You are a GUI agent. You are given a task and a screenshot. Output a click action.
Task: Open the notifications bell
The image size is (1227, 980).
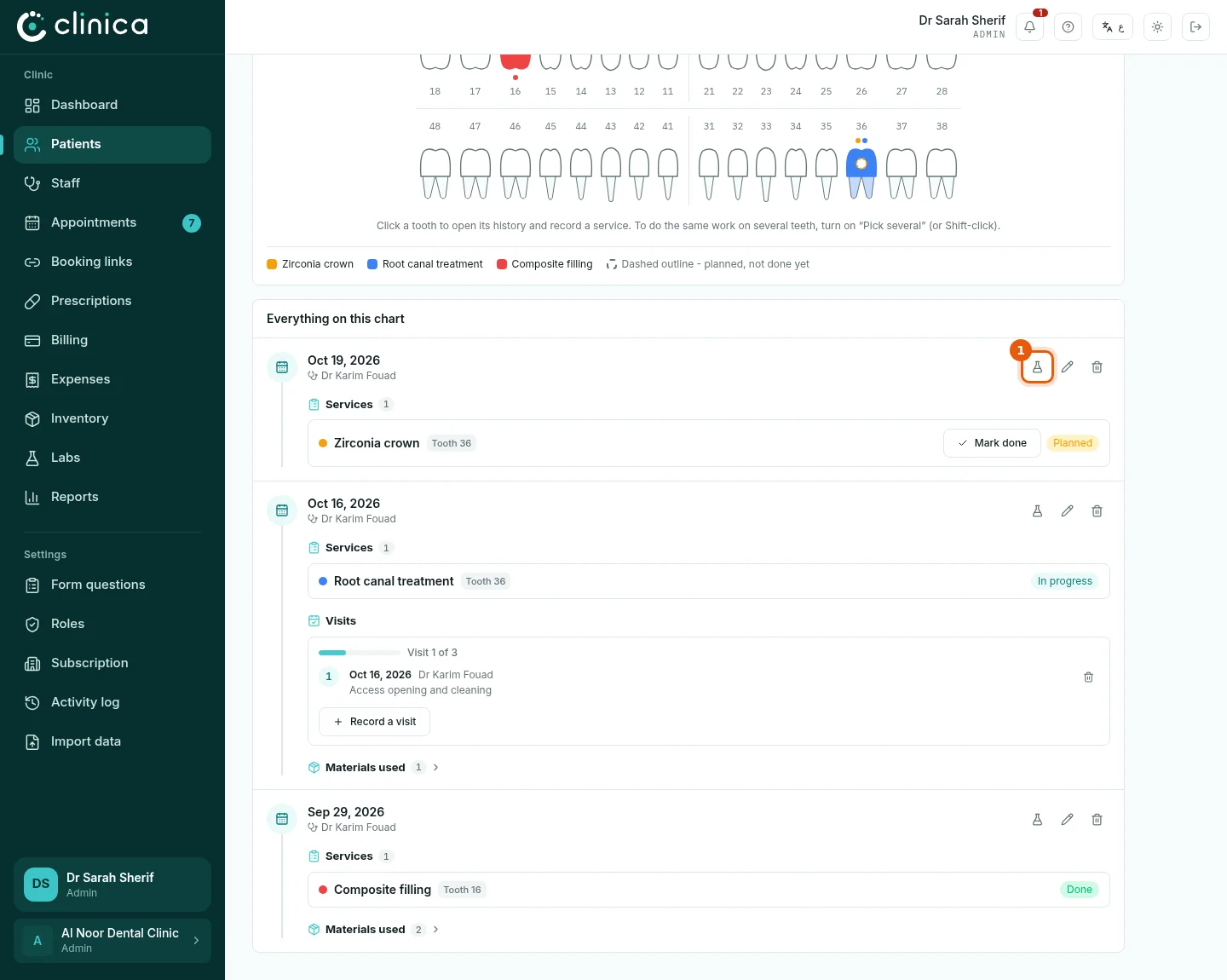[x=1029, y=27]
